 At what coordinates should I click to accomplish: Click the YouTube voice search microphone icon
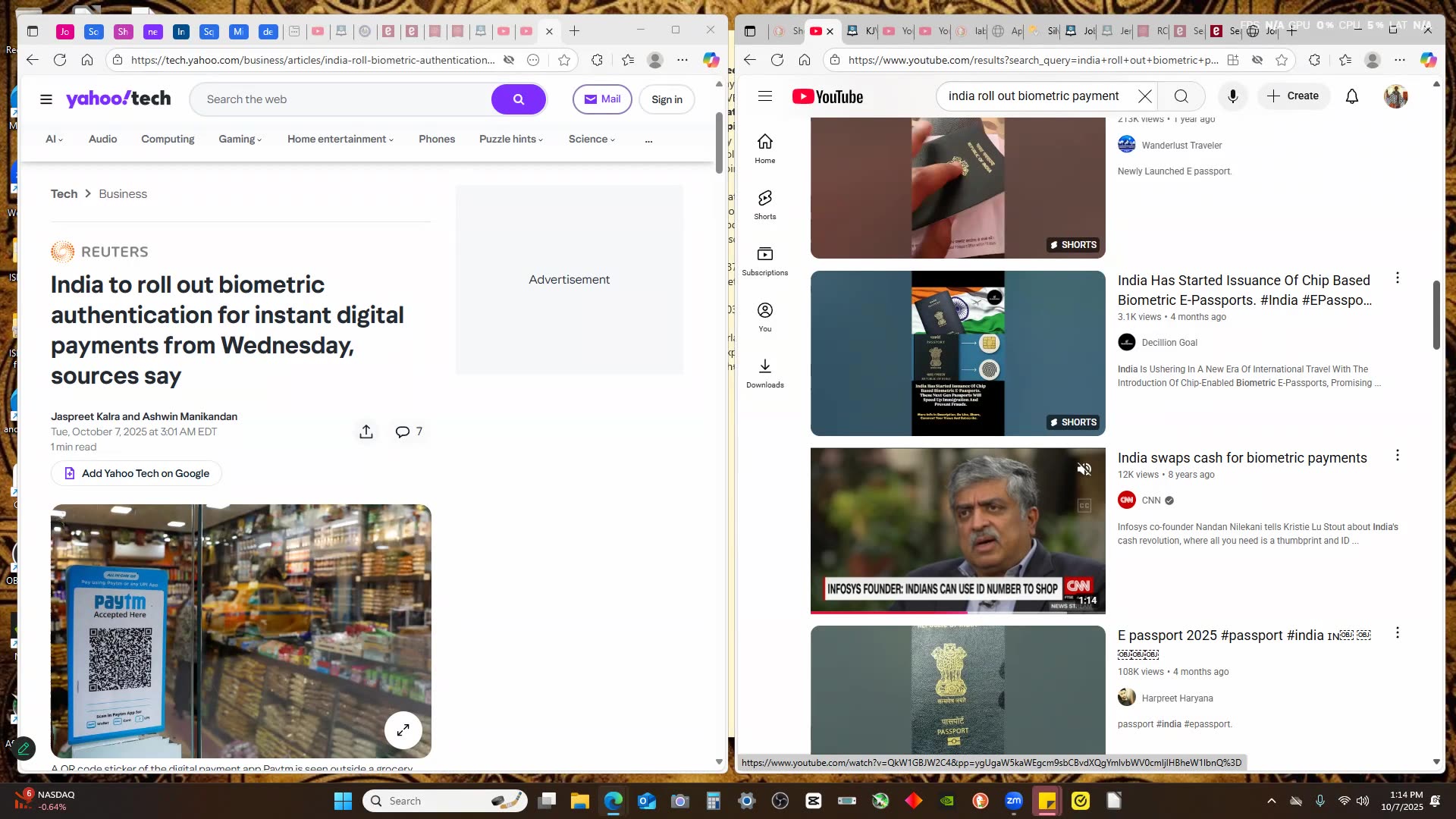click(x=1232, y=96)
